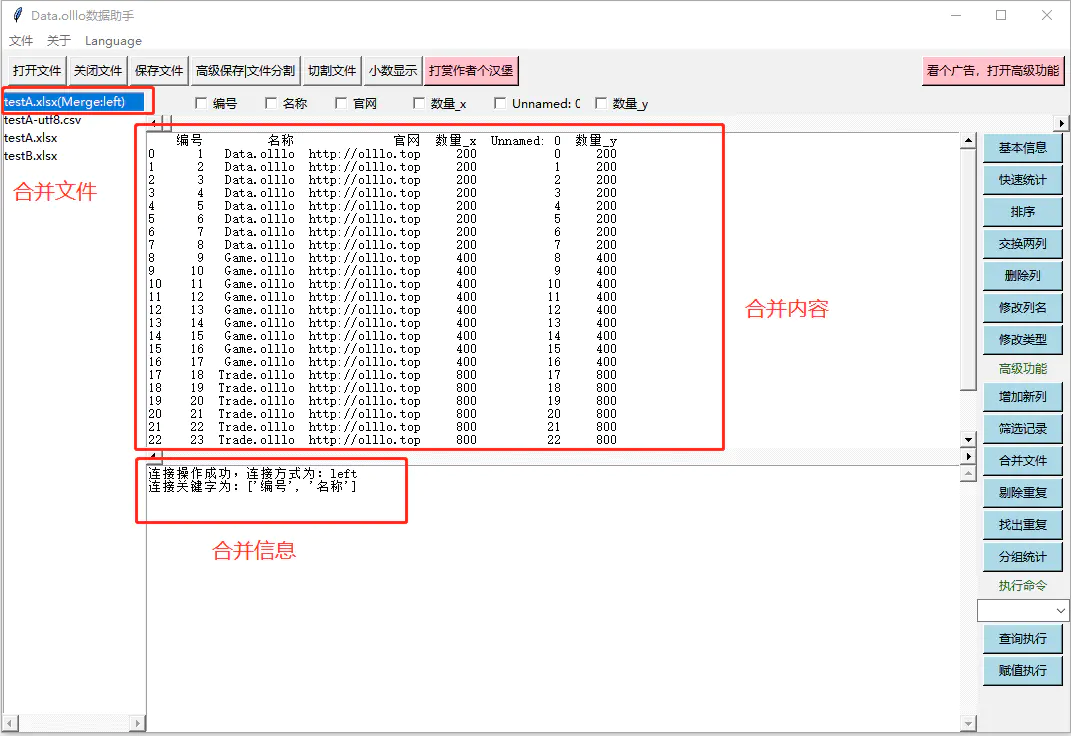Click the 高级功能 section label
1071x736 pixels.
1023,369
